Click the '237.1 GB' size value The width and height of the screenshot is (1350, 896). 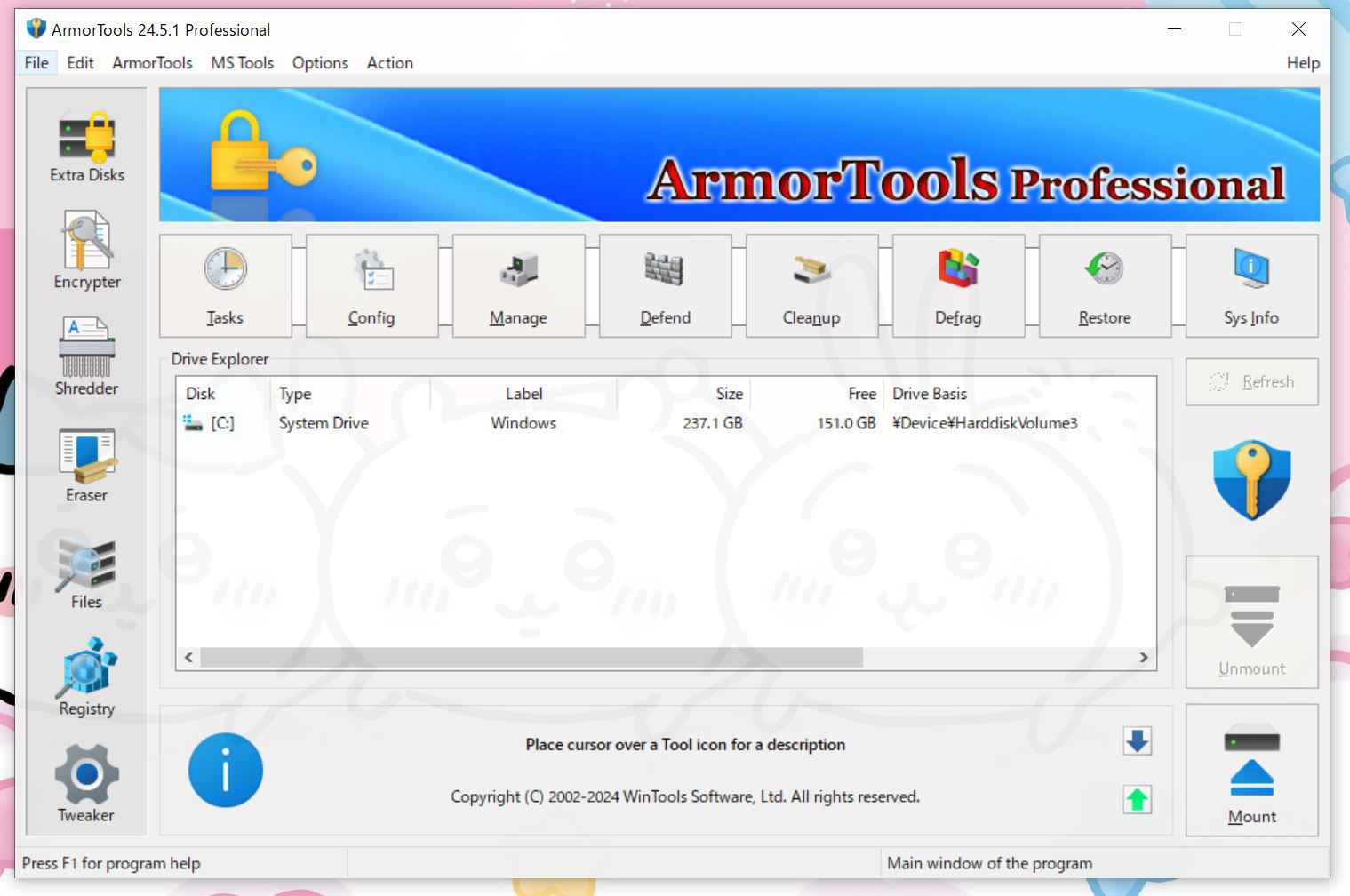[713, 423]
